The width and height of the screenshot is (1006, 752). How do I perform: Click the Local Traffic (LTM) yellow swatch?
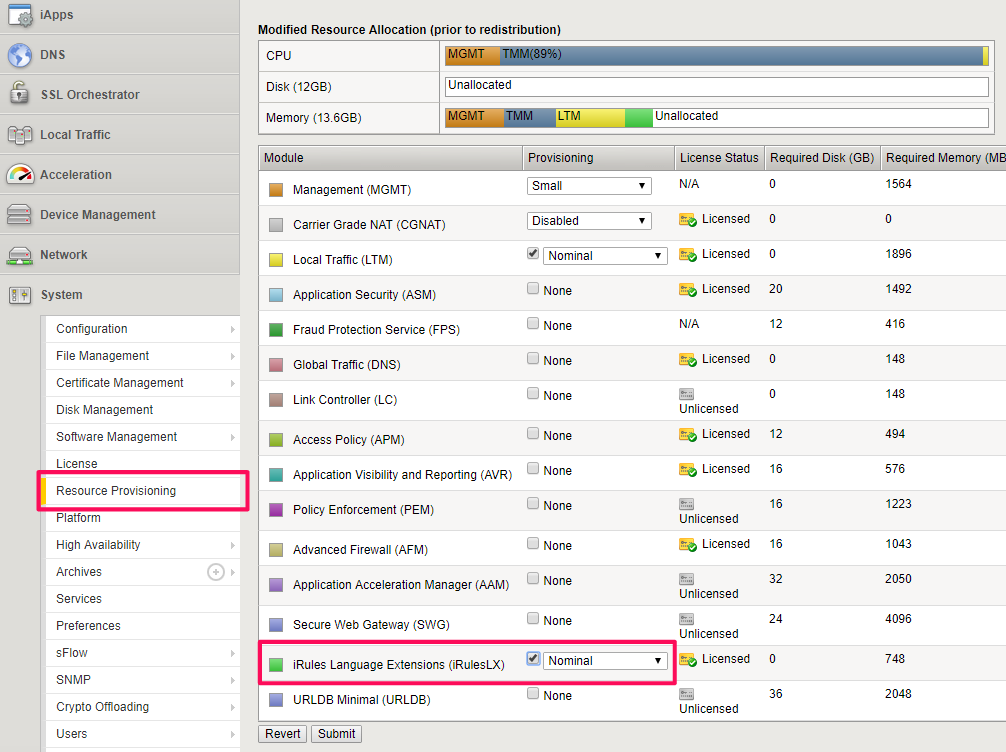(276, 260)
